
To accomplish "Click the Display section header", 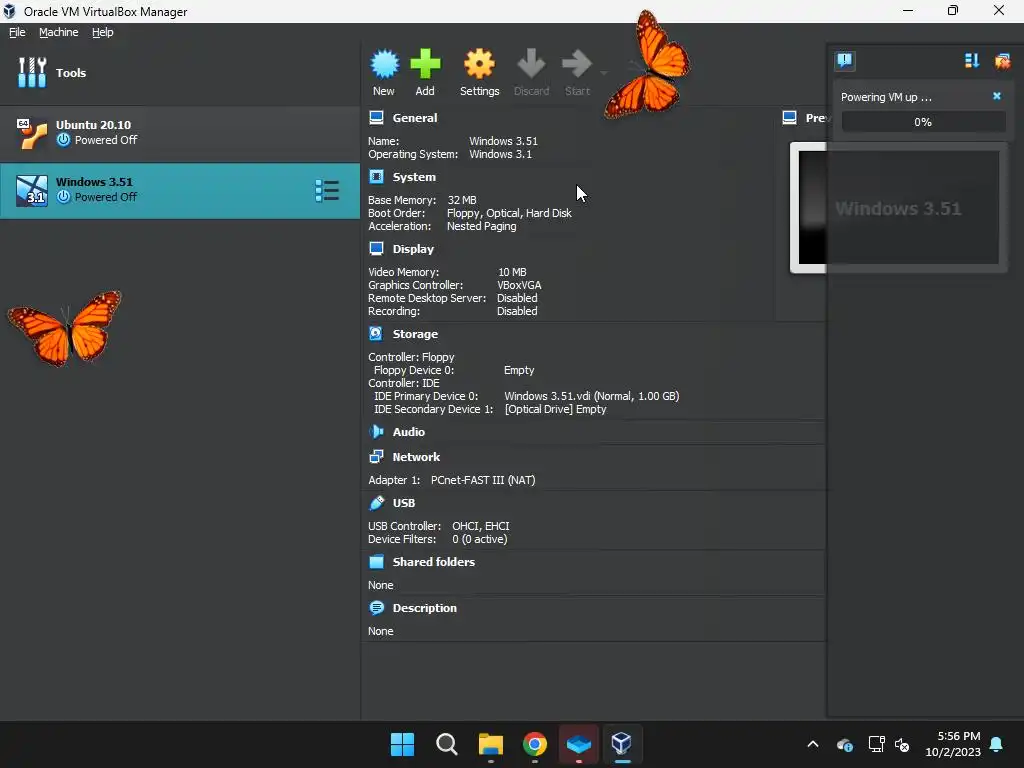I will [x=413, y=249].
